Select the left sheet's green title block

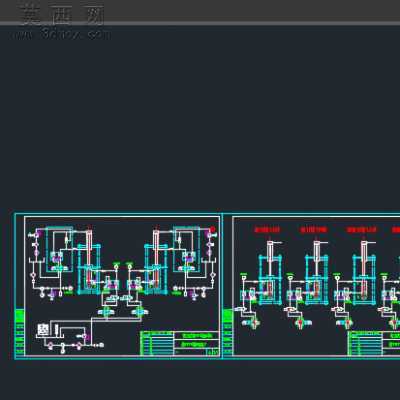[x=180, y=343]
